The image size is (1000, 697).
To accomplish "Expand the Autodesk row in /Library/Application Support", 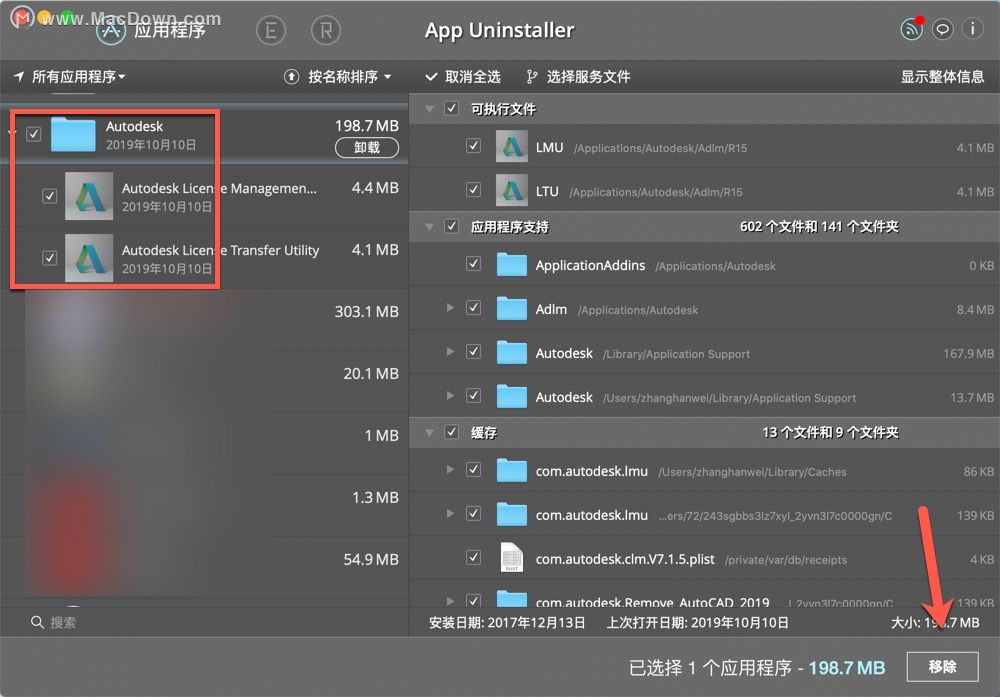I will tap(450, 352).
